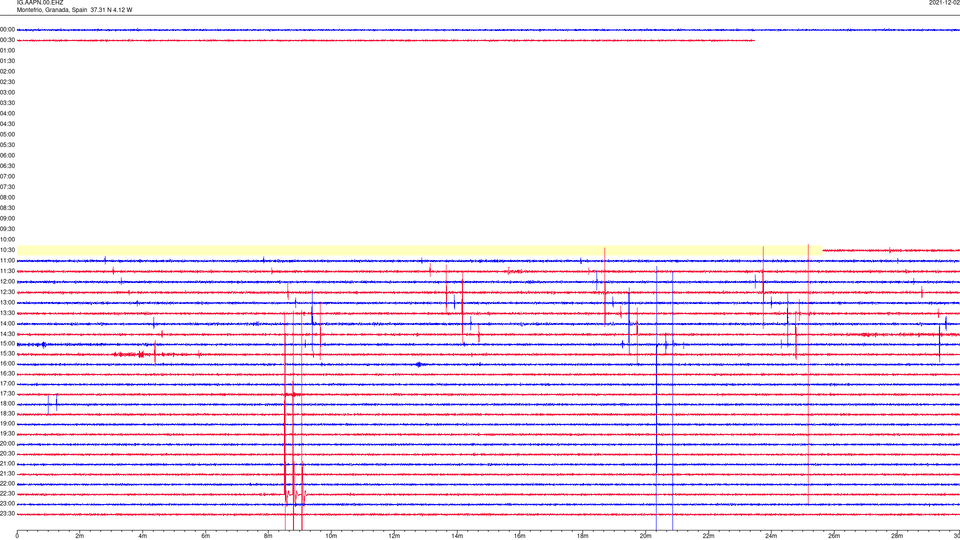Select the '04:00' time row label
This screenshot has width=960, height=540.
[7, 113]
